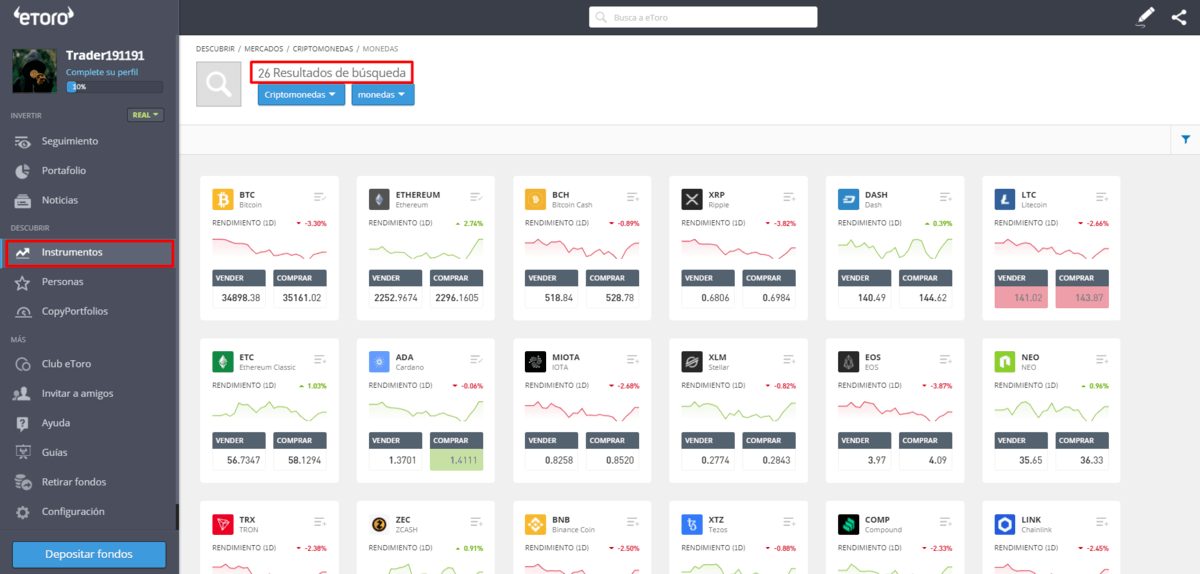The image size is (1200, 574).
Task: Click the Stellar XLM logo icon
Action: coord(691,361)
